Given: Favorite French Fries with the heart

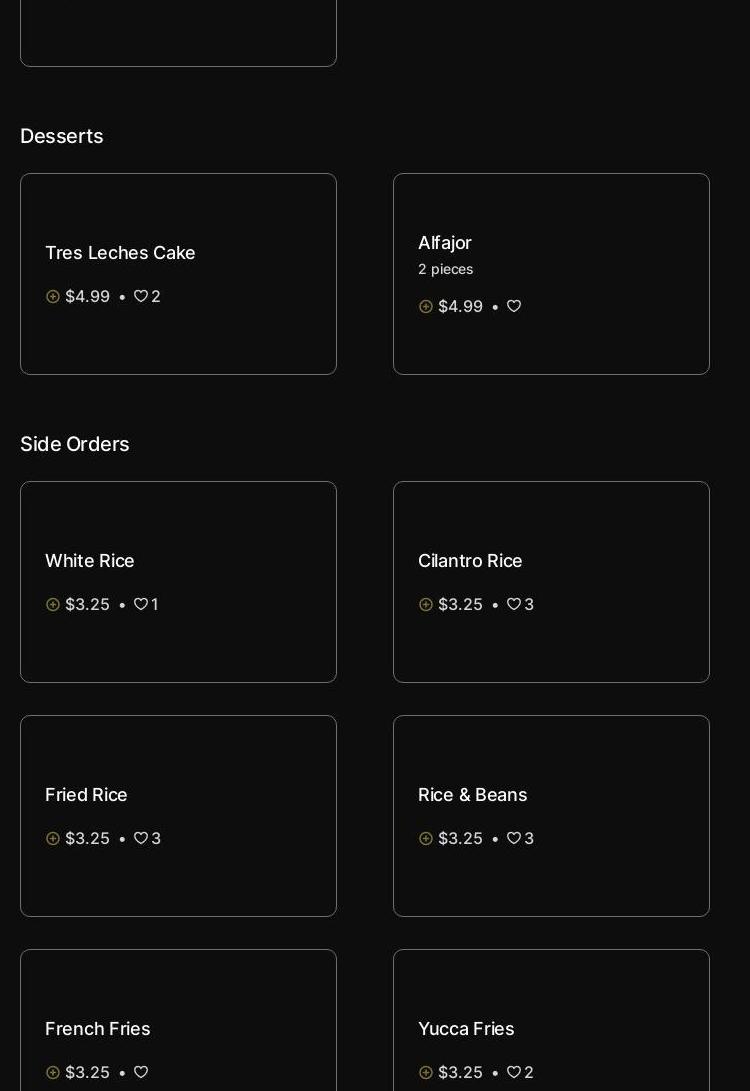Looking at the screenshot, I should click(141, 1073).
